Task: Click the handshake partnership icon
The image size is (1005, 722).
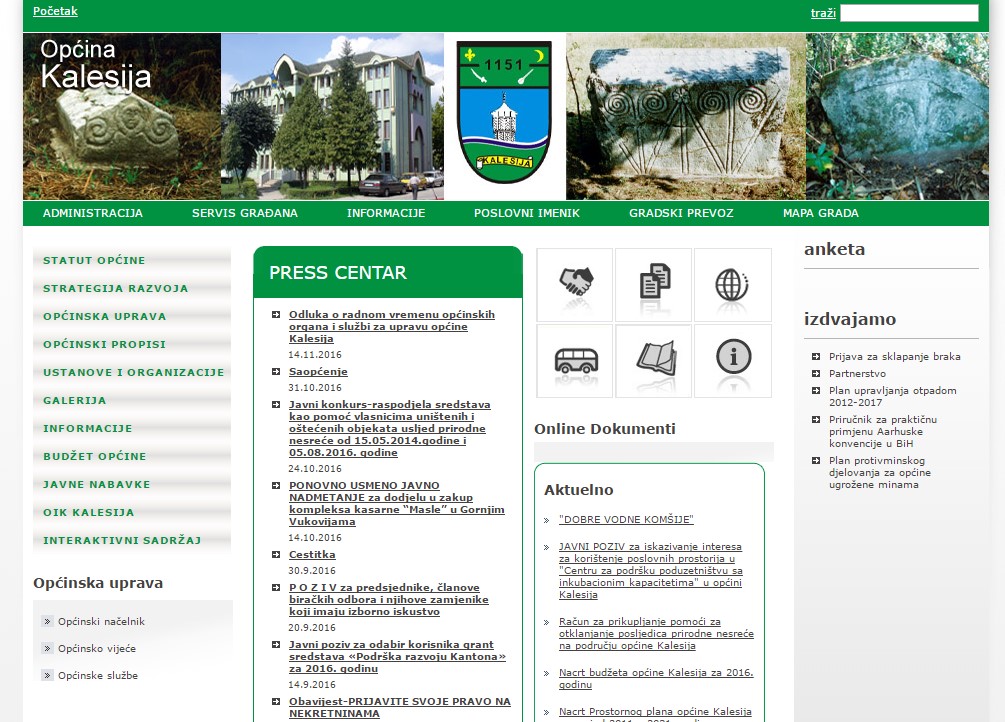Action: coord(574,285)
